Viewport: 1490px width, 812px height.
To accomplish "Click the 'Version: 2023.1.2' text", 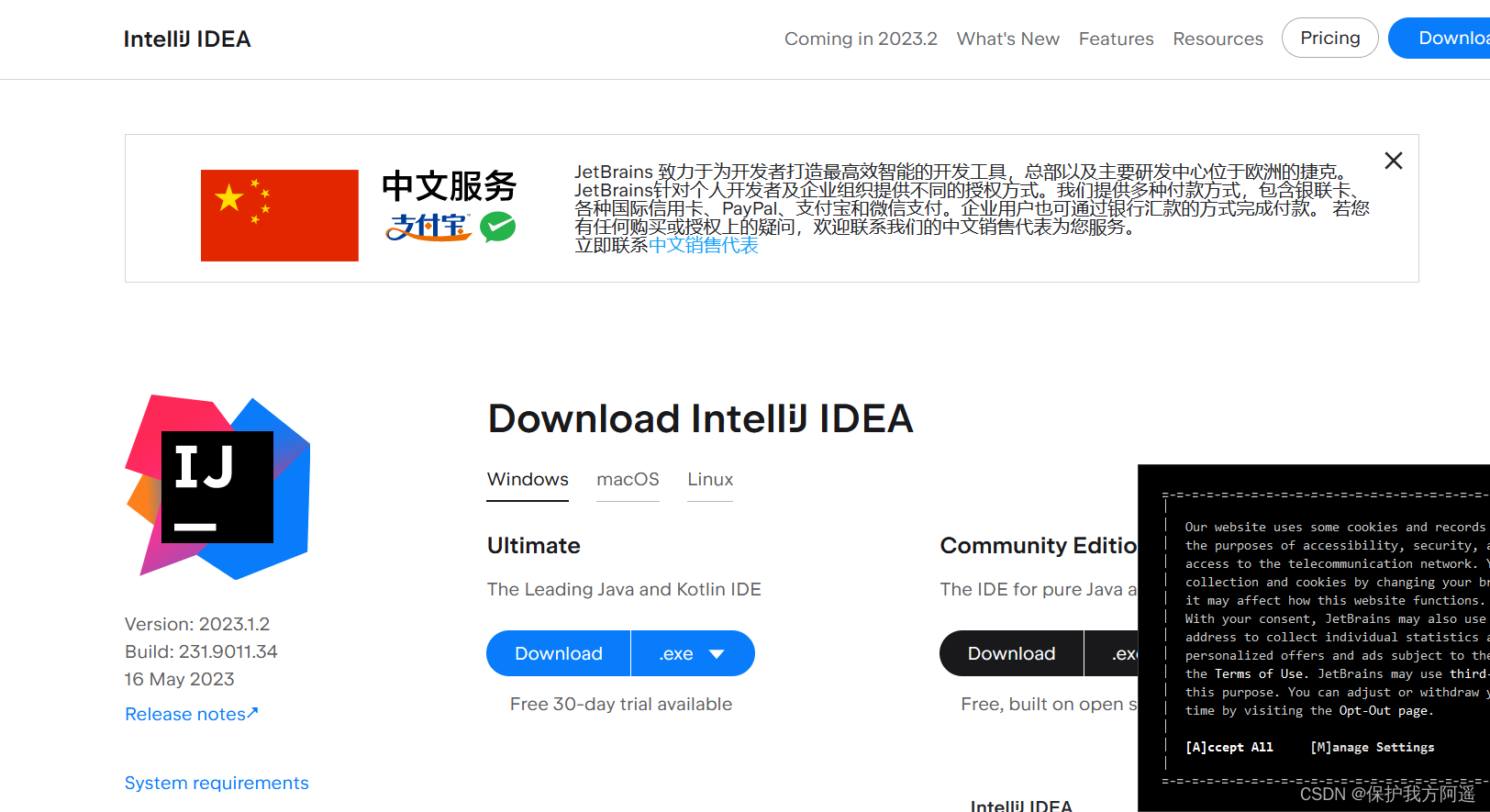I will pyautogui.click(x=197, y=624).
